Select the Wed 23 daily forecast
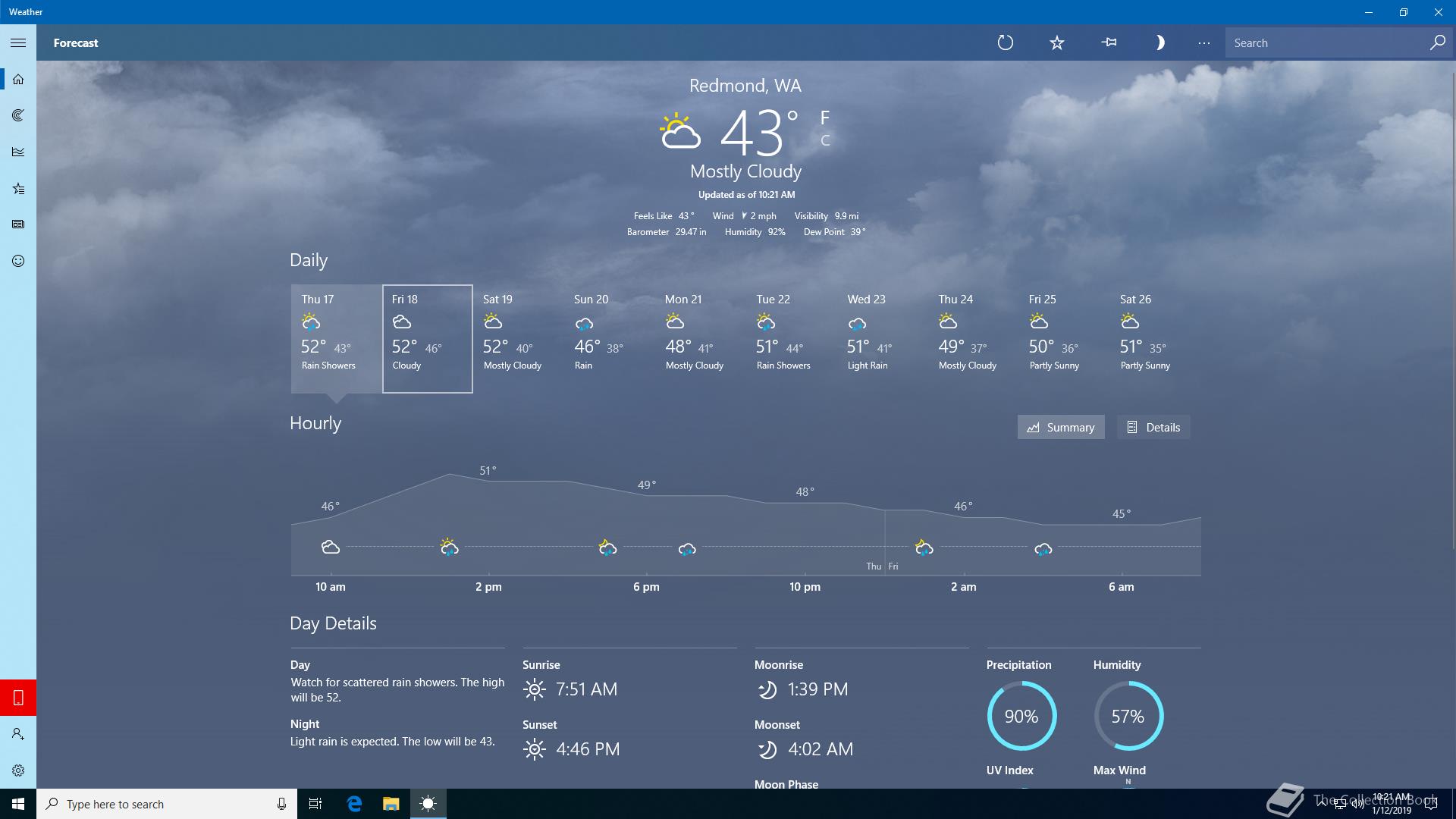 [883, 339]
